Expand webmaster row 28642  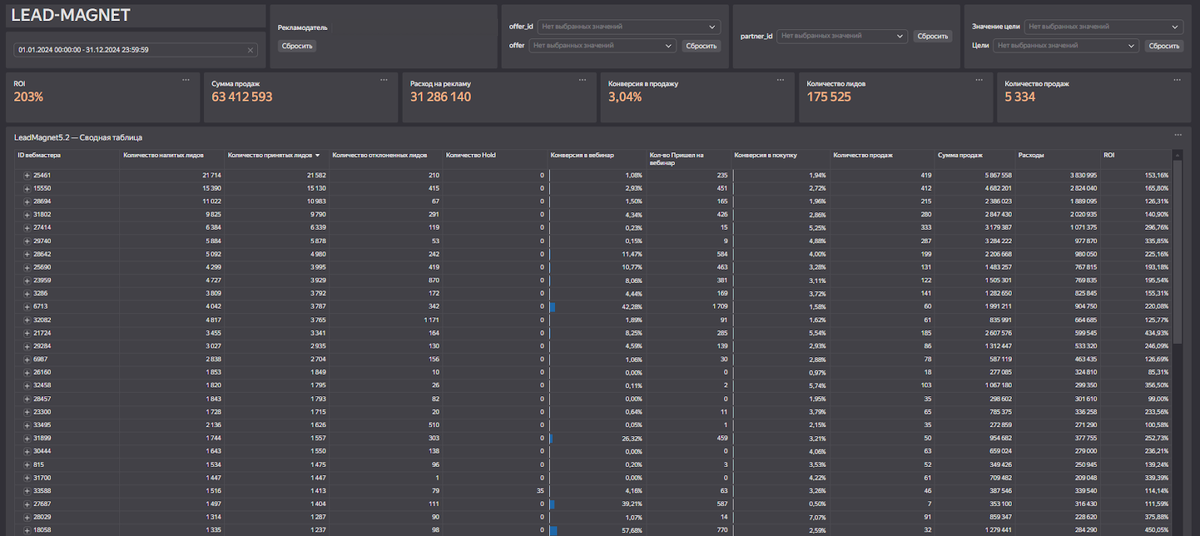click(x=27, y=254)
